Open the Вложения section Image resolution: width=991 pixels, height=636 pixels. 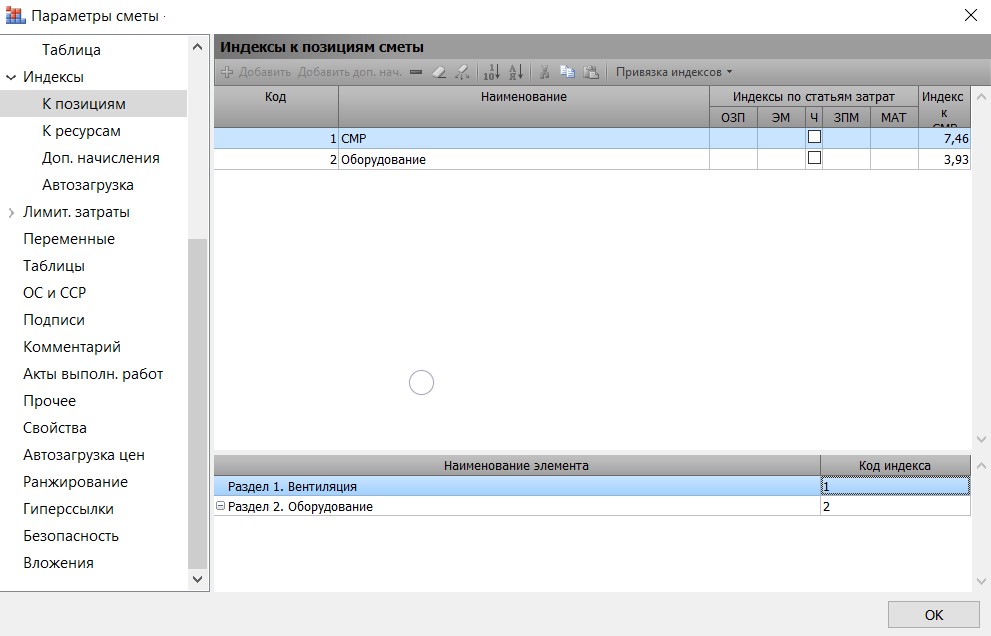tap(58, 563)
